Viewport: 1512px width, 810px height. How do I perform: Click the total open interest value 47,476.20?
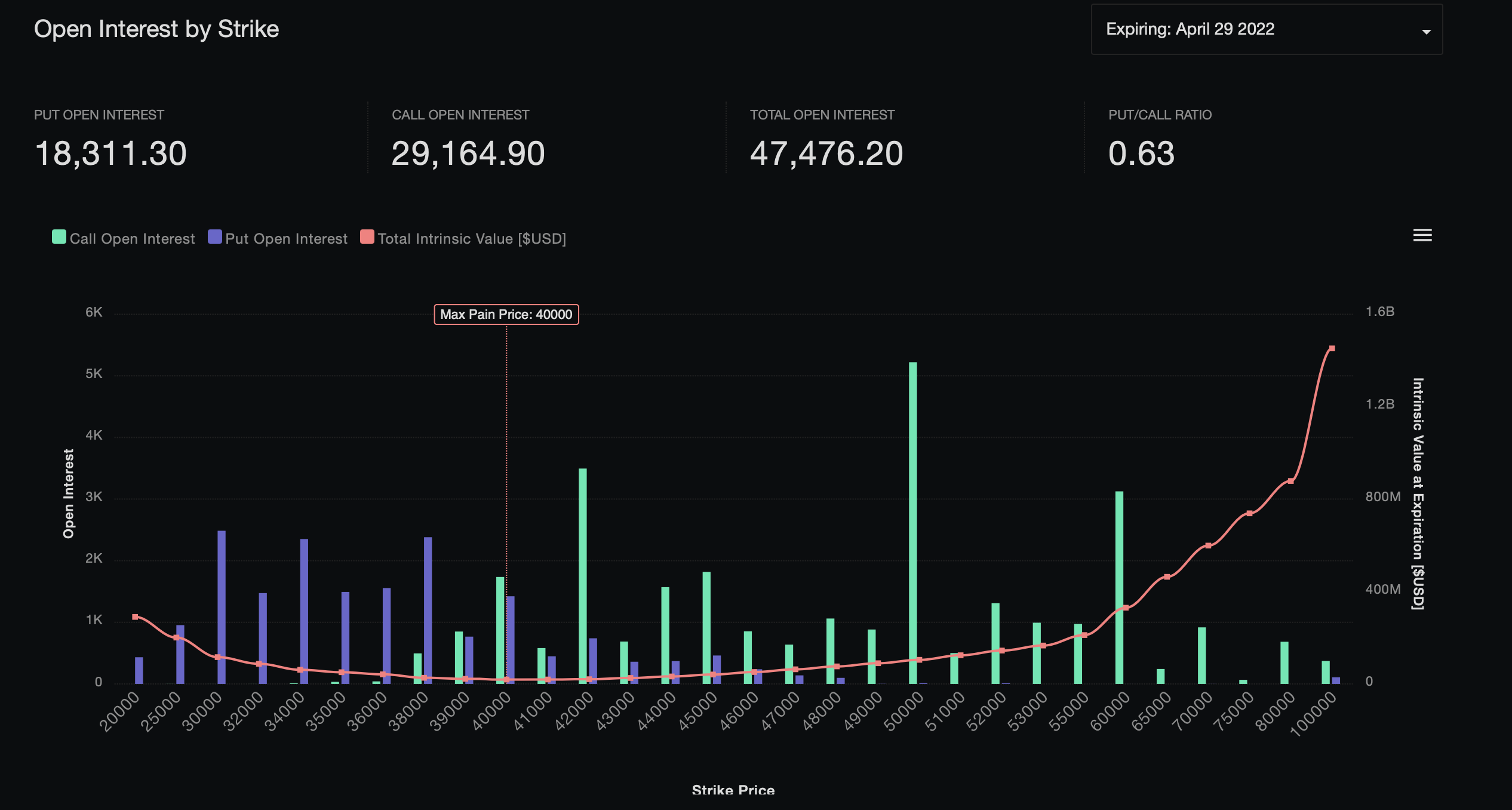coord(826,154)
